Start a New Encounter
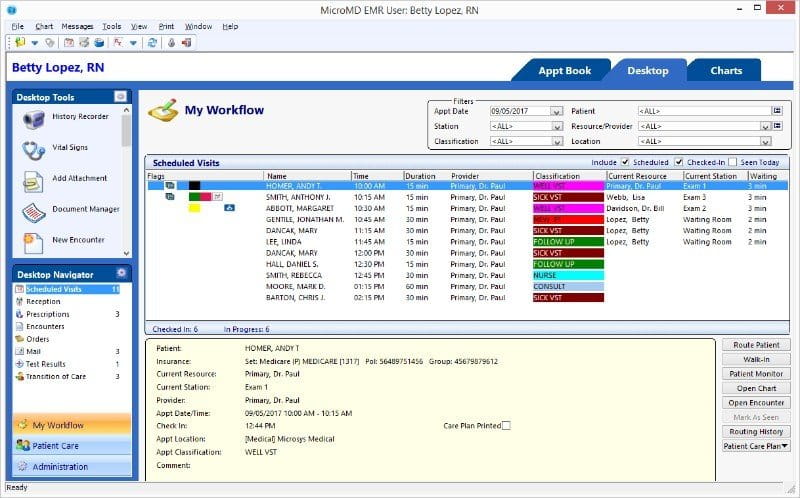Viewport: 800px width, 498px height. (63, 241)
